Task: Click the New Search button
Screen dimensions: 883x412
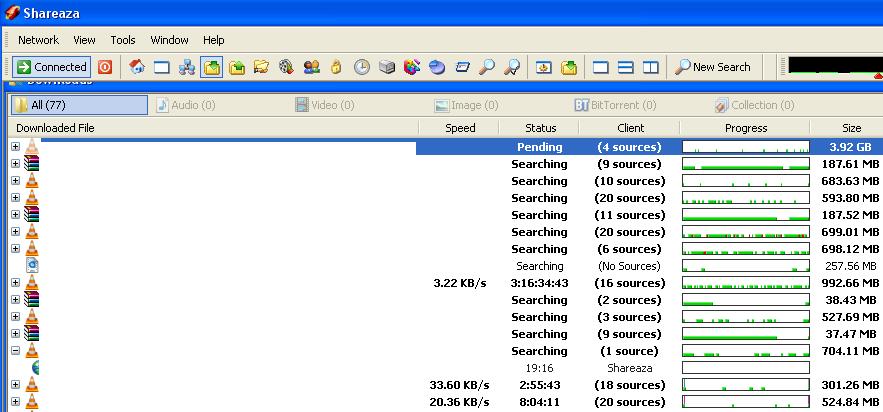Action: 713,67
